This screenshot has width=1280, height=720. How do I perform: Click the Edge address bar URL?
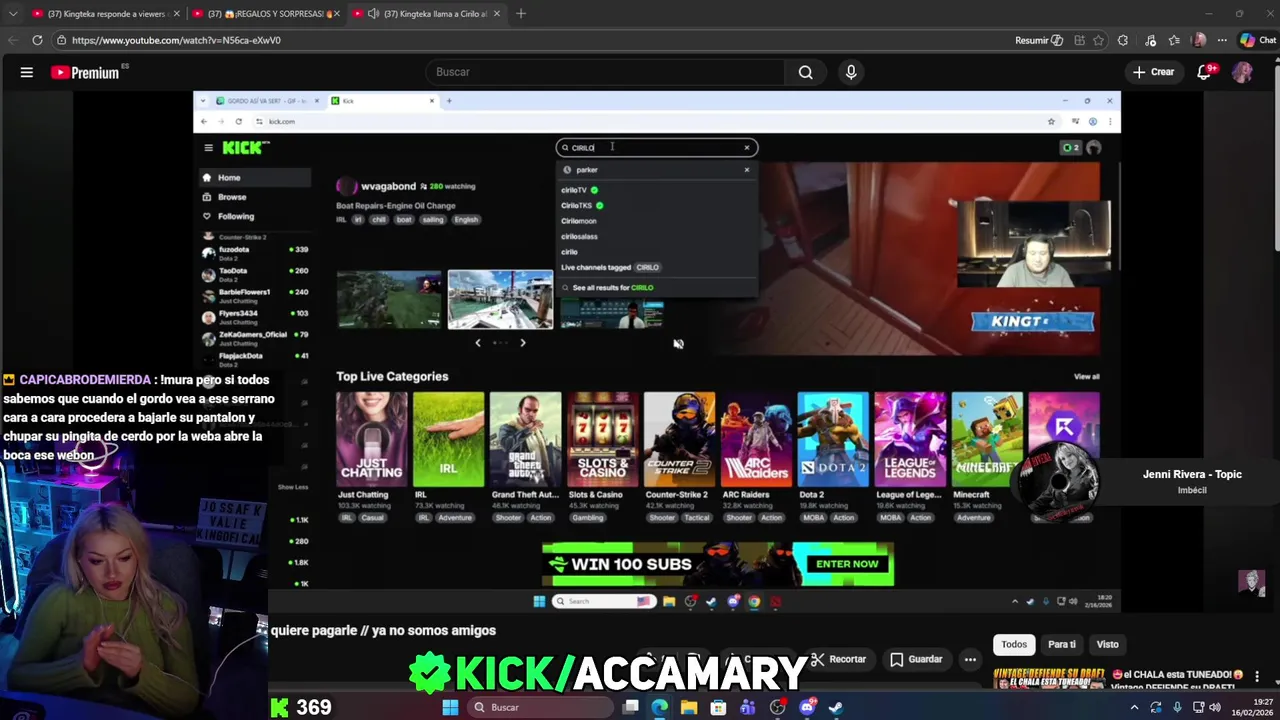coord(176,40)
